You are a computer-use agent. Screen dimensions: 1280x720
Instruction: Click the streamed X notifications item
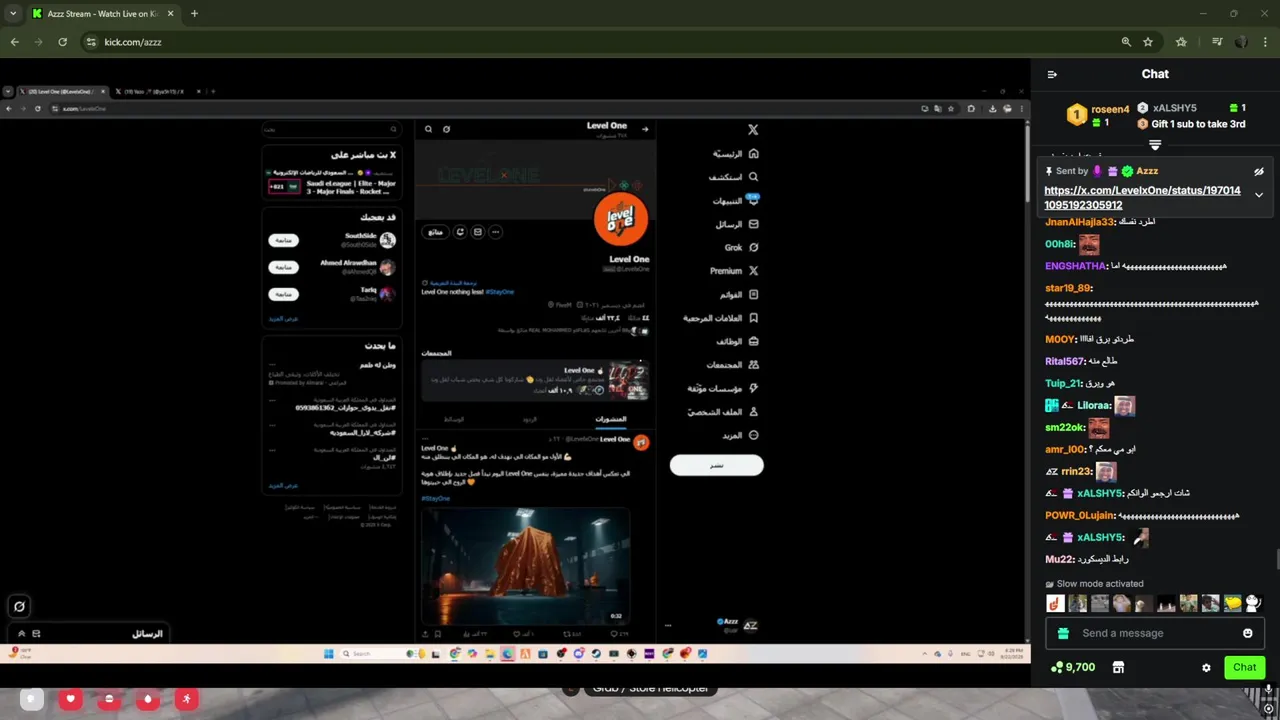point(735,201)
